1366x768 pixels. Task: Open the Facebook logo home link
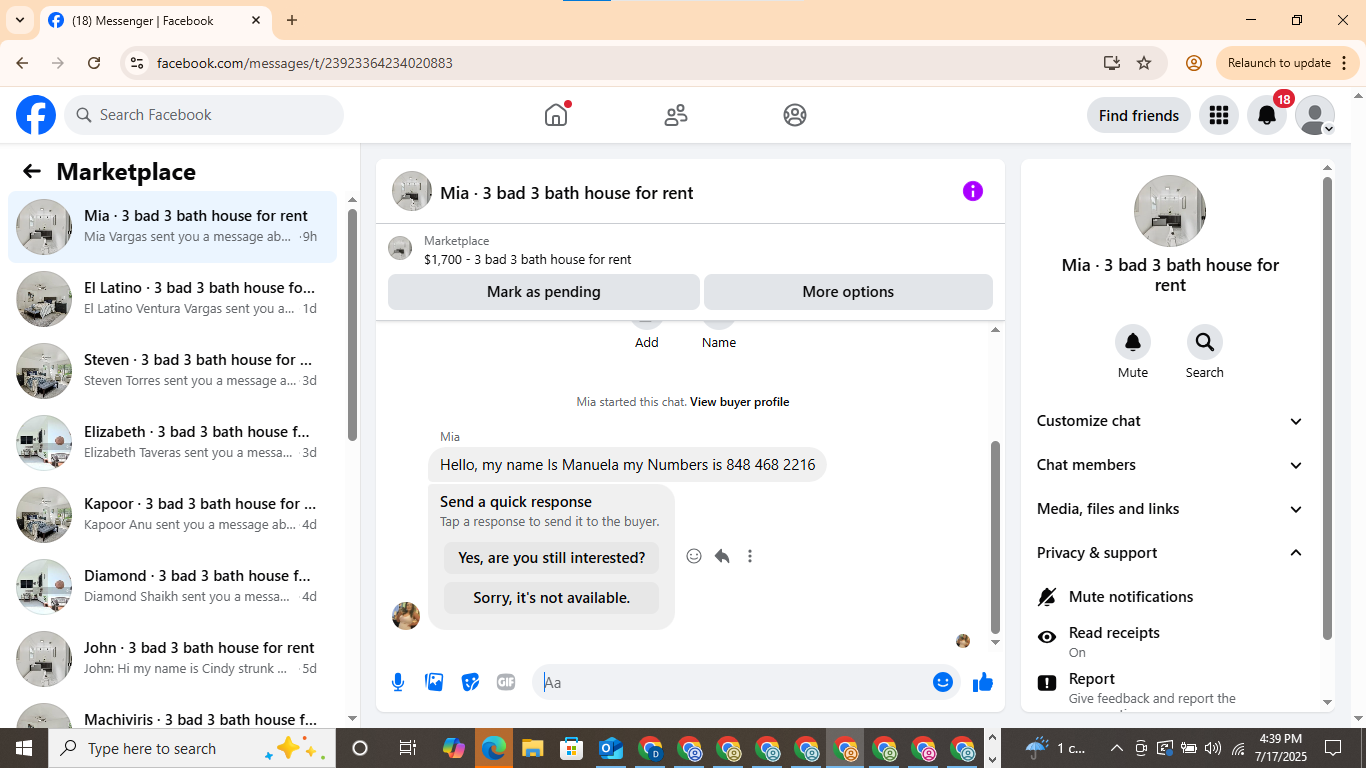36,115
